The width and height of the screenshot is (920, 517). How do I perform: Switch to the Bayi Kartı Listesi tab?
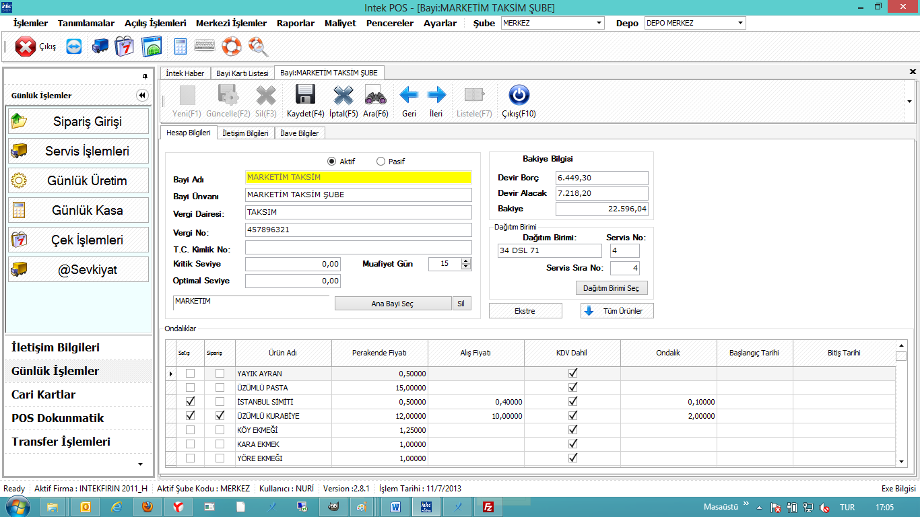tap(242, 73)
